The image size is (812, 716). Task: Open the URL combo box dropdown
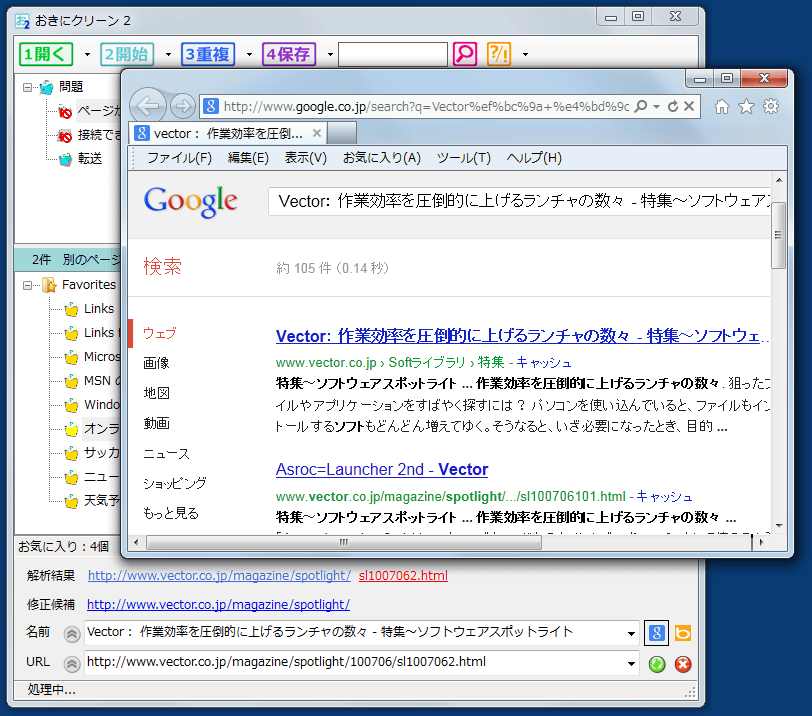(x=631, y=664)
